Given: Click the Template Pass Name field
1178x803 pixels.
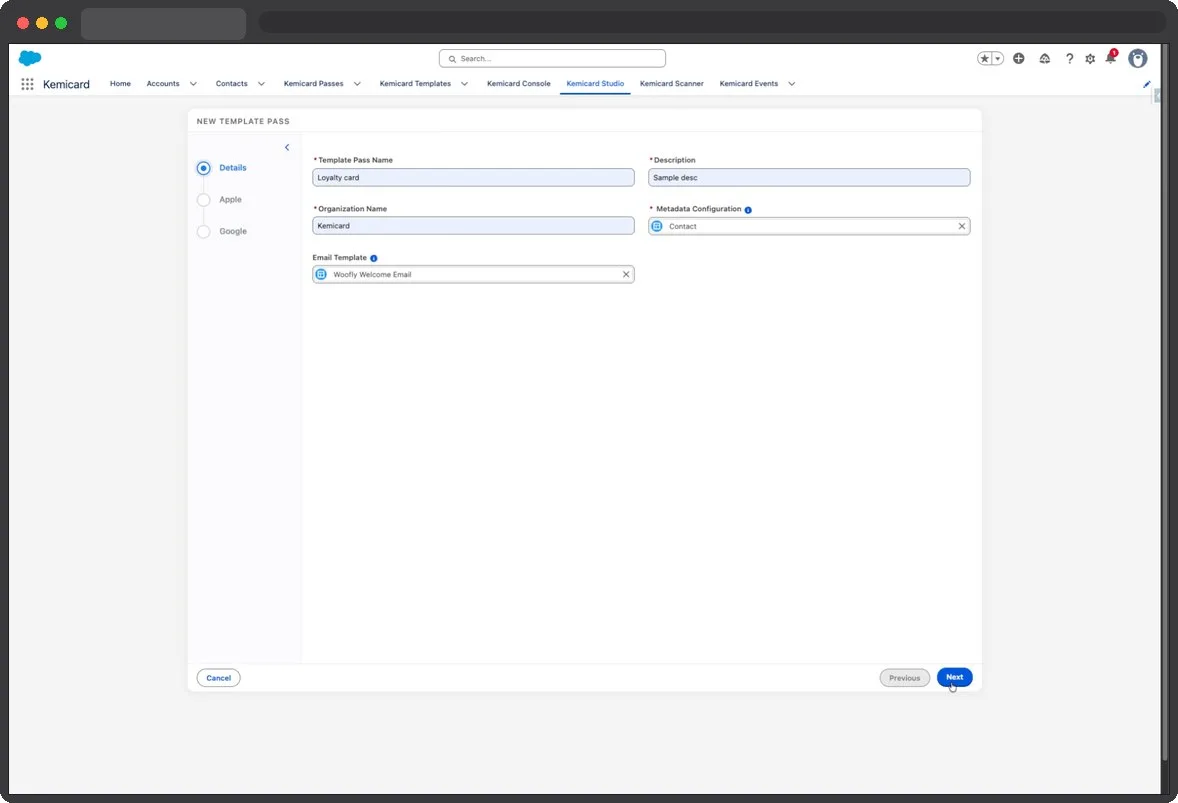Looking at the screenshot, I should coord(473,177).
